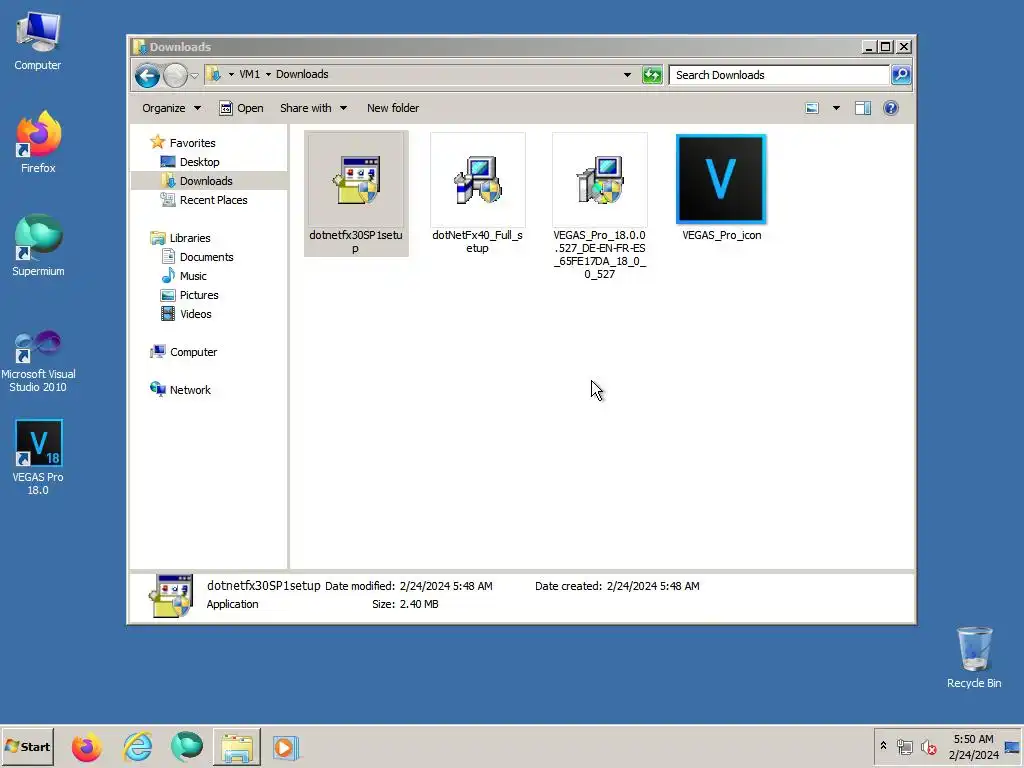This screenshot has width=1024, height=768.
Task: Click the Downloads breadcrumb segment
Action: pos(302,74)
